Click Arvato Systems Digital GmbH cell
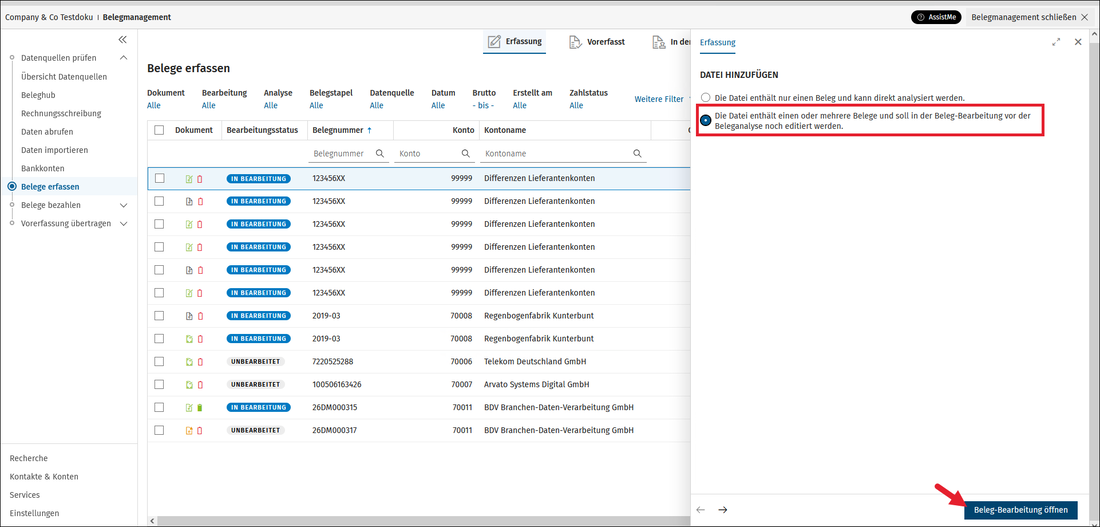 click(x=537, y=385)
